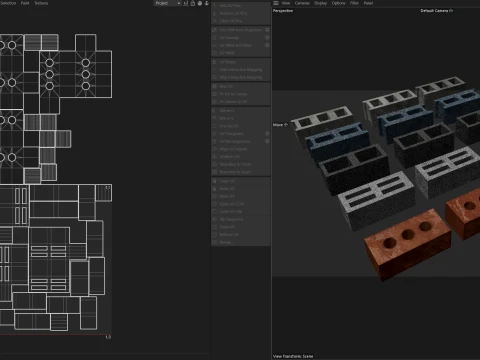Click Start Interactive Mapping
This screenshot has height=360, width=480.
(241, 70)
